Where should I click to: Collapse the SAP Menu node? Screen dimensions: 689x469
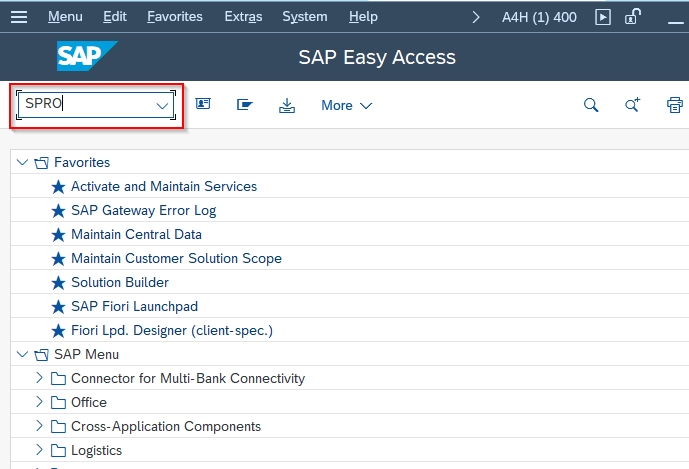coord(23,354)
